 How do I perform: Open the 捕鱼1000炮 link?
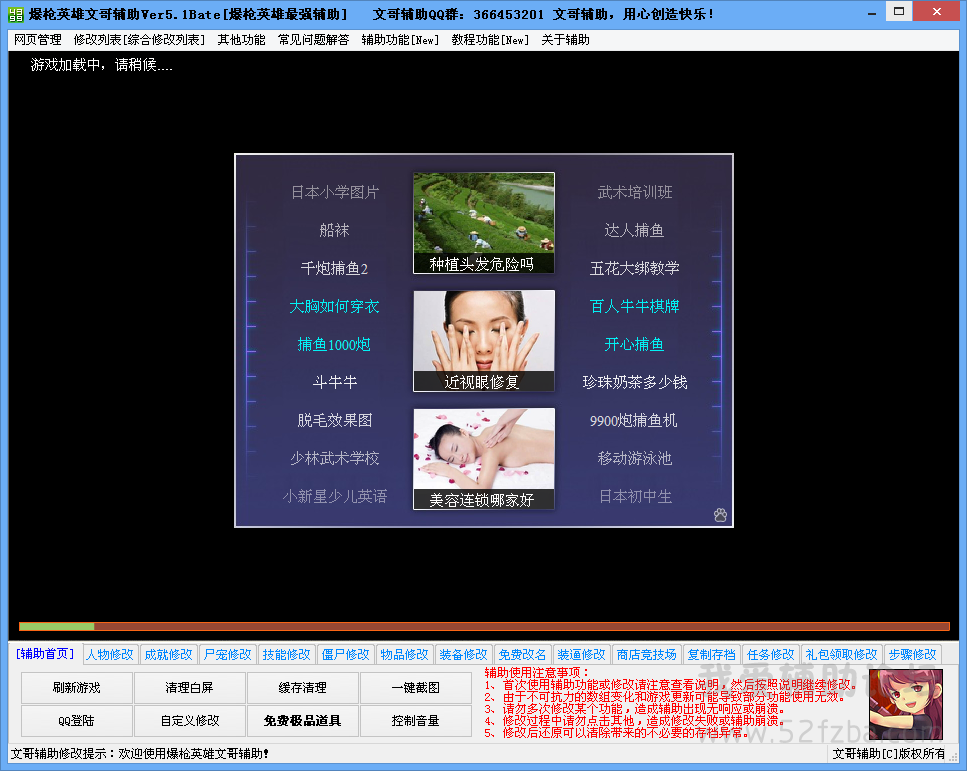click(x=334, y=345)
